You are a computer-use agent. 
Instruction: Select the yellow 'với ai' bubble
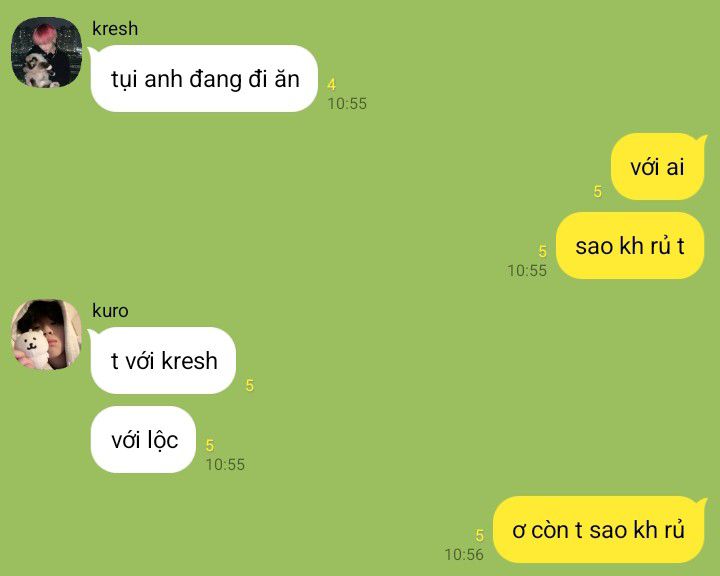pyautogui.click(x=658, y=166)
